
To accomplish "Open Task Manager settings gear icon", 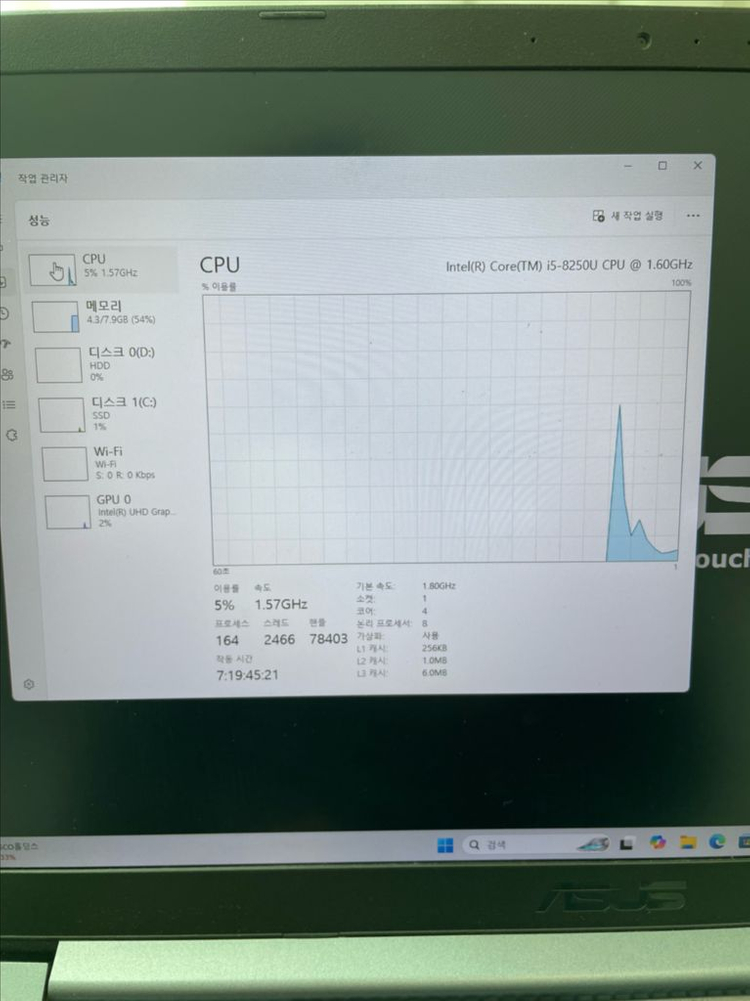I will coord(29,684).
